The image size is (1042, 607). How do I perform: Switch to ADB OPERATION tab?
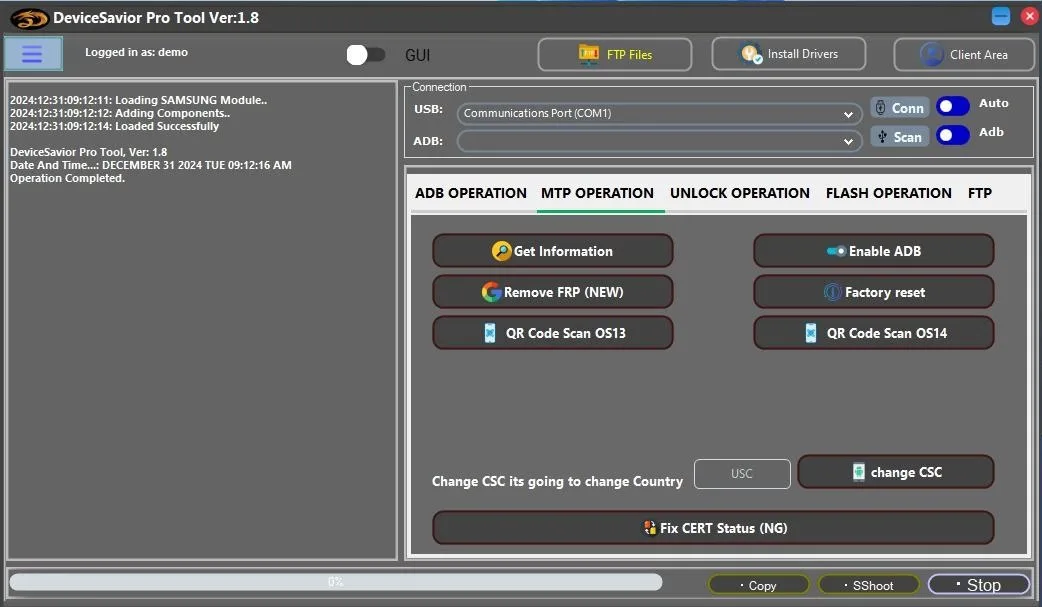(470, 193)
